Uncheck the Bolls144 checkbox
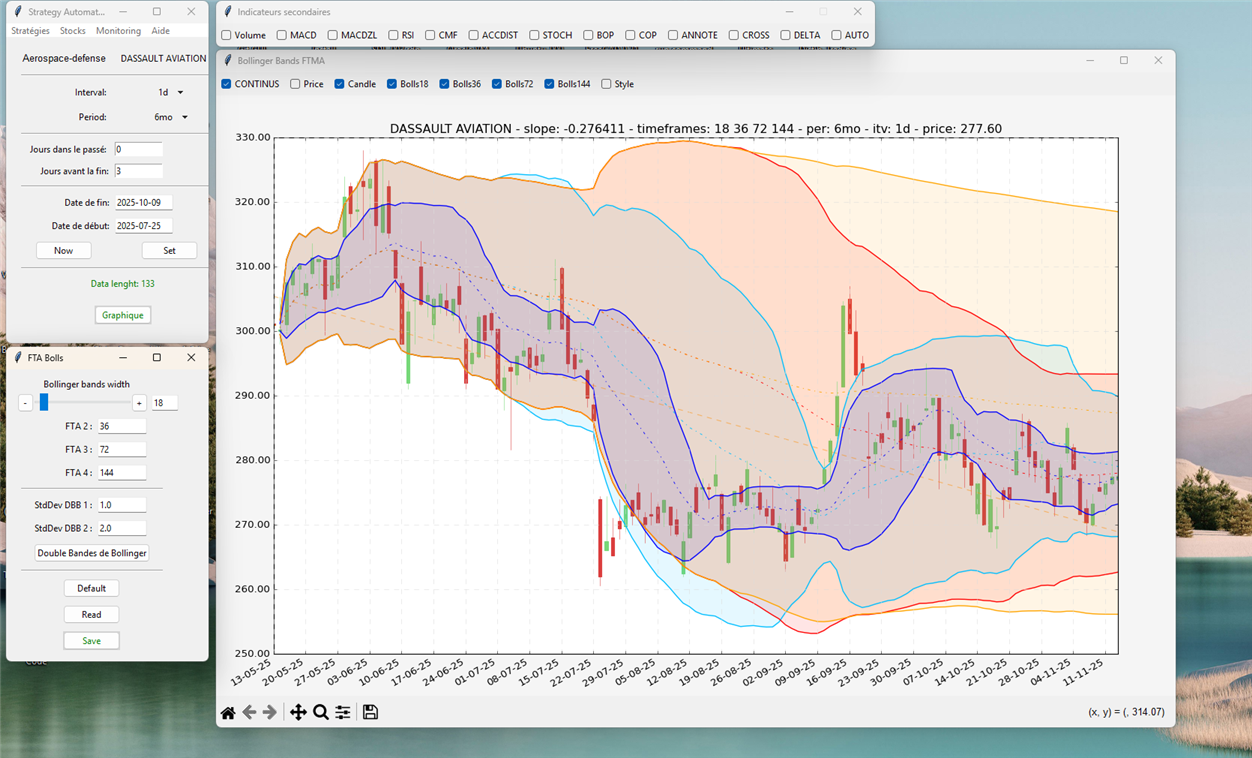This screenshot has width=1252, height=758. tap(549, 84)
